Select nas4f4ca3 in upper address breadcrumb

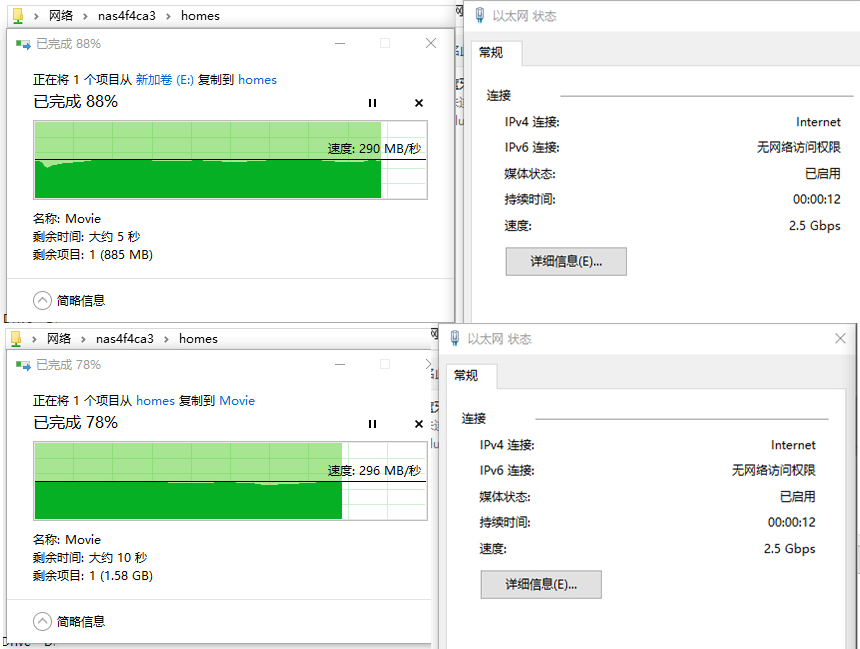pos(127,16)
